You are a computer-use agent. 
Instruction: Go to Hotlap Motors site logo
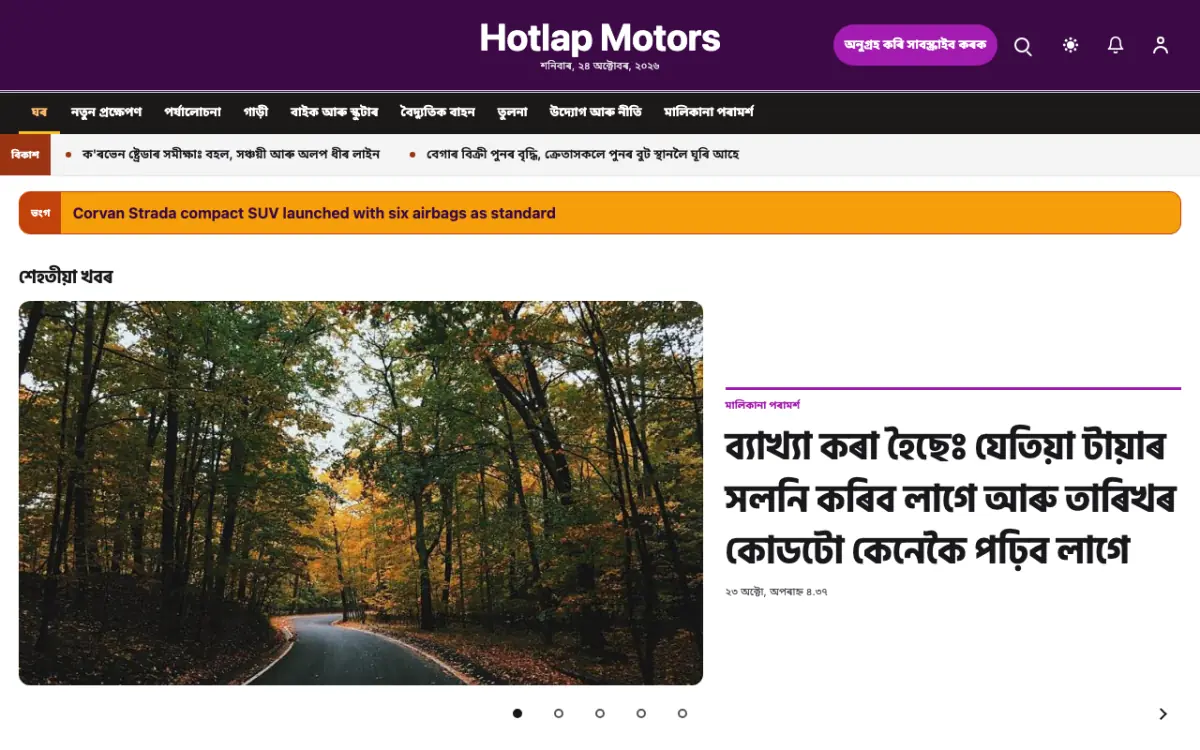tap(600, 38)
